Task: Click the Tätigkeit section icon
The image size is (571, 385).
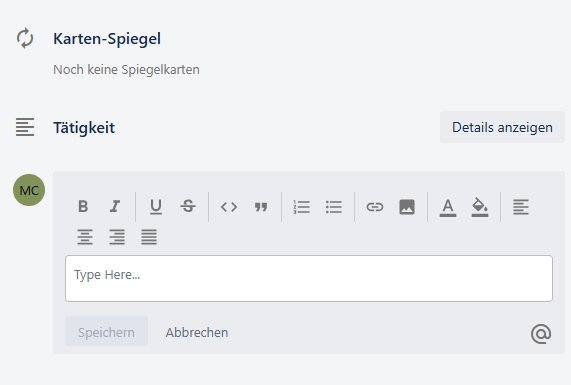Action: click(x=25, y=127)
